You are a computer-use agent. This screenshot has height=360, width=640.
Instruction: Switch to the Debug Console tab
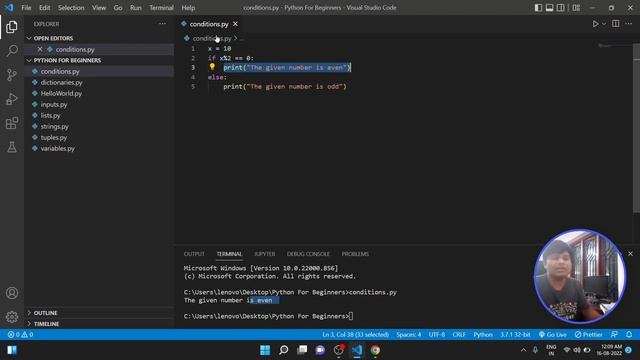coord(308,254)
